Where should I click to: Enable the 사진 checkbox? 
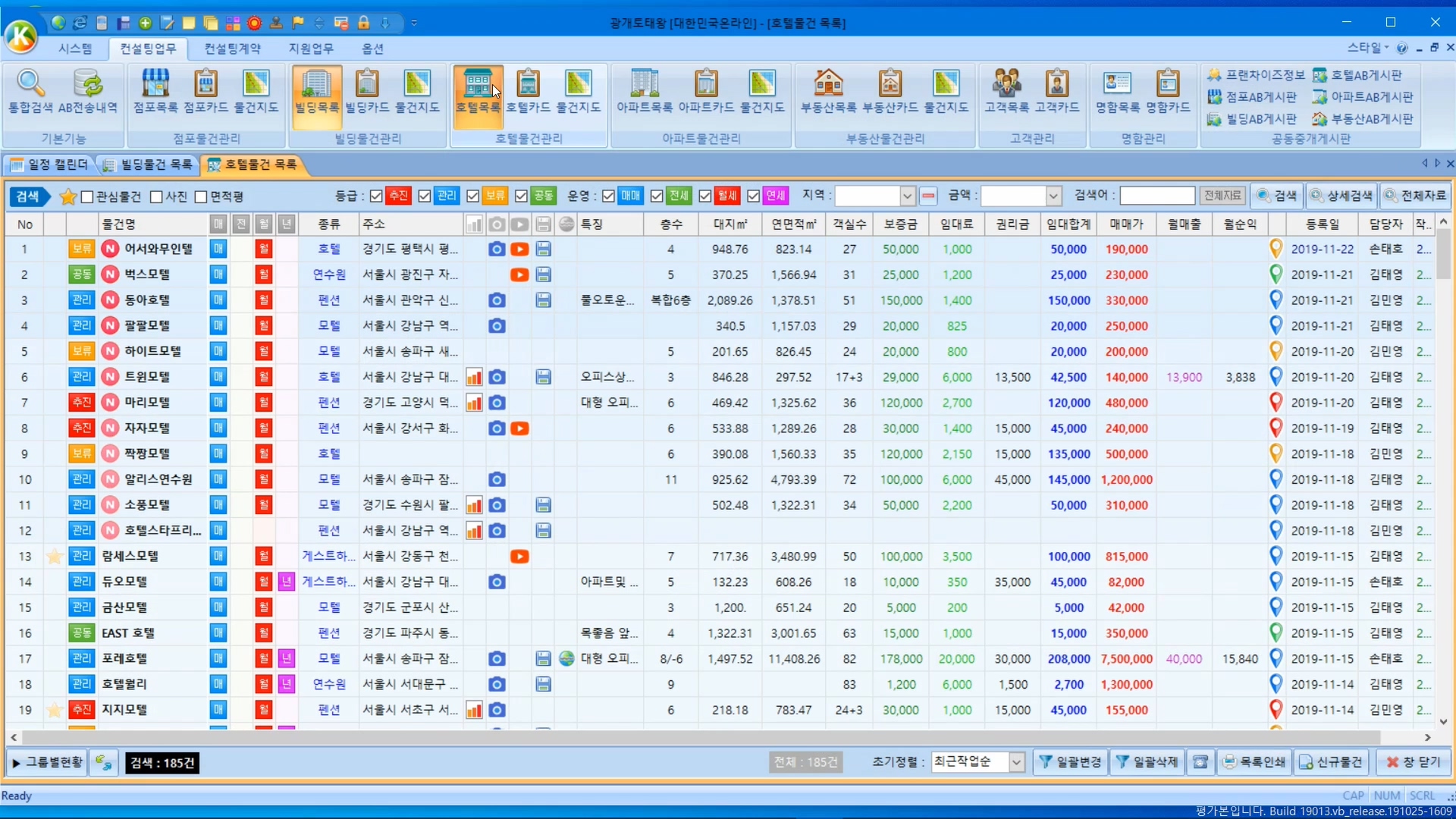pyautogui.click(x=156, y=197)
